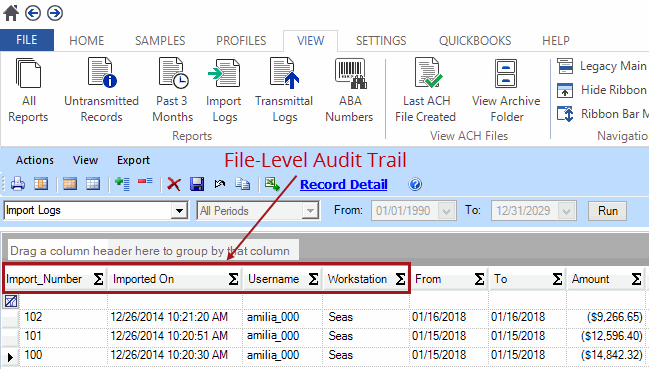Click the Save floppy disk icon
This screenshot has width=649, height=369.
click(197, 184)
